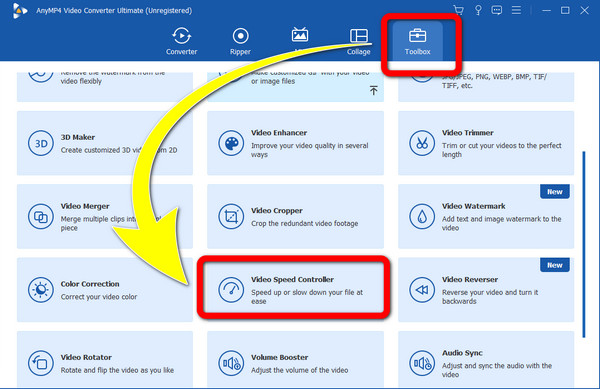Open Volume Booster tool title
This screenshot has width=600, height=389.
[279, 357]
